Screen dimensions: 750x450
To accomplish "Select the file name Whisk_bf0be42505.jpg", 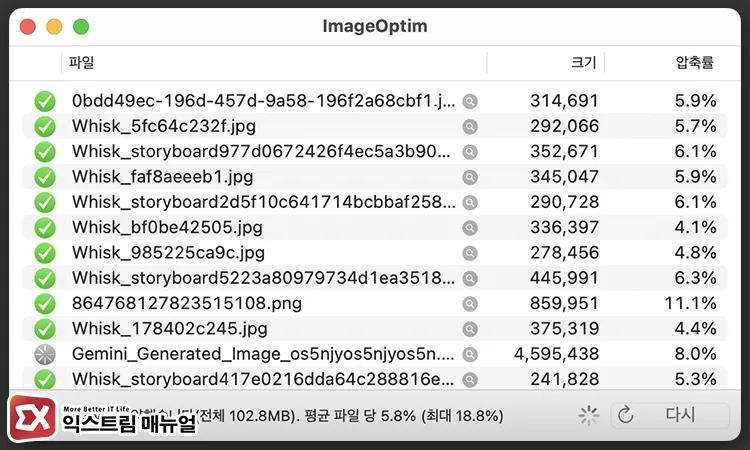I will tap(167, 228).
